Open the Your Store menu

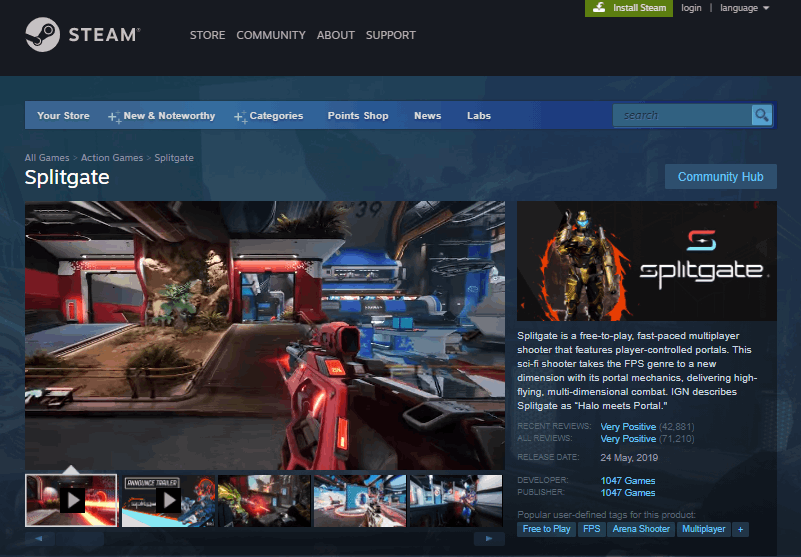pyautogui.click(x=63, y=116)
